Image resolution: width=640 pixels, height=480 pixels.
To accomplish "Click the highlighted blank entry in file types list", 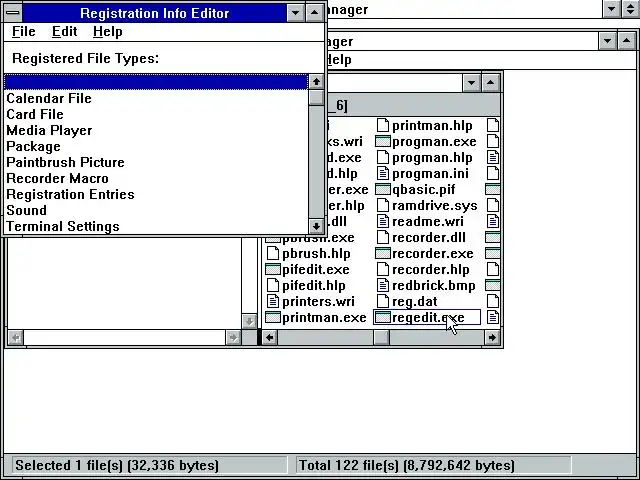I will pyautogui.click(x=156, y=82).
